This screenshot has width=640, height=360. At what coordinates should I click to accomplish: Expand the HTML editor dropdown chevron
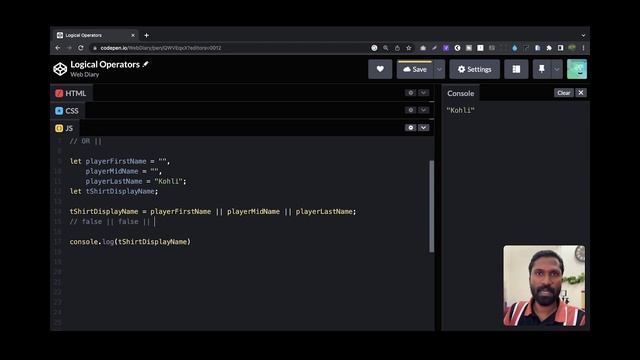[x=423, y=93]
